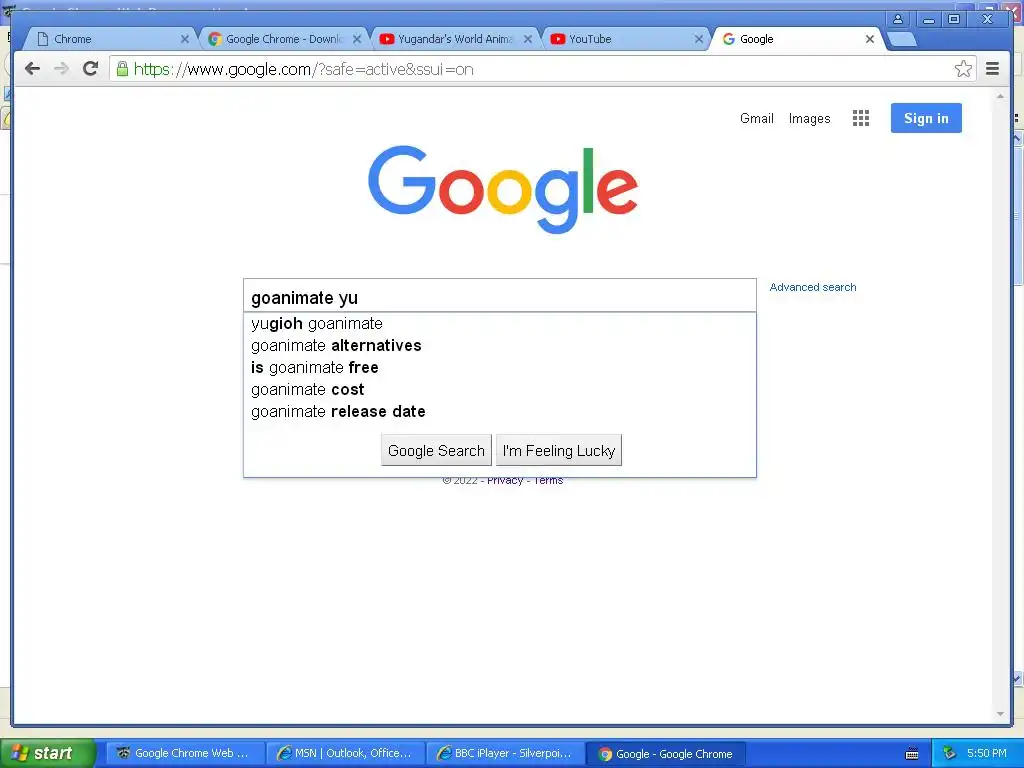Click the Google logo
This screenshot has width=1024, height=768.
tap(503, 188)
